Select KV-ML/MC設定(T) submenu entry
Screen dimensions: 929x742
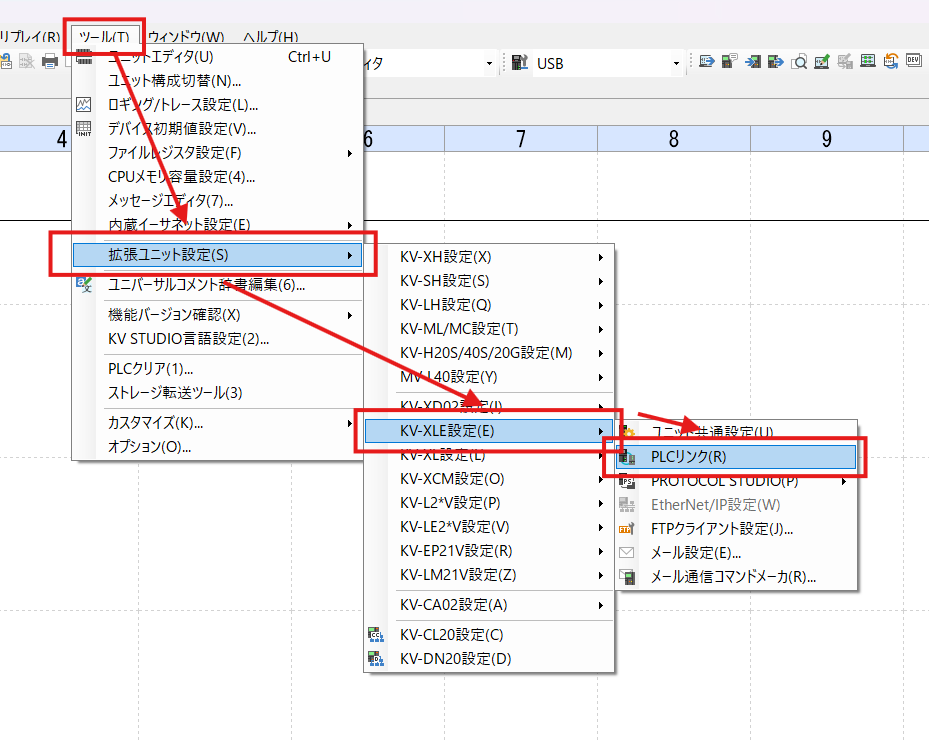tap(489, 329)
